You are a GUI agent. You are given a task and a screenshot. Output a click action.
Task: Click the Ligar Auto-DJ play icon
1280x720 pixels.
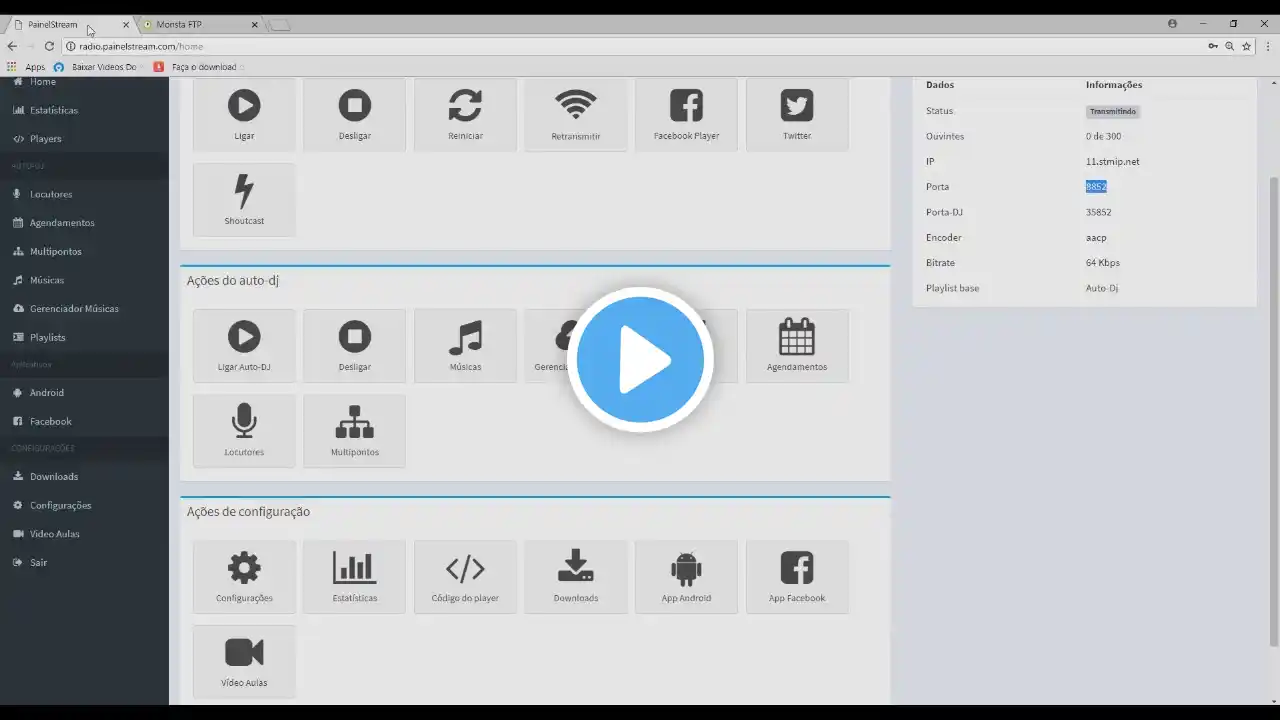[x=244, y=336]
